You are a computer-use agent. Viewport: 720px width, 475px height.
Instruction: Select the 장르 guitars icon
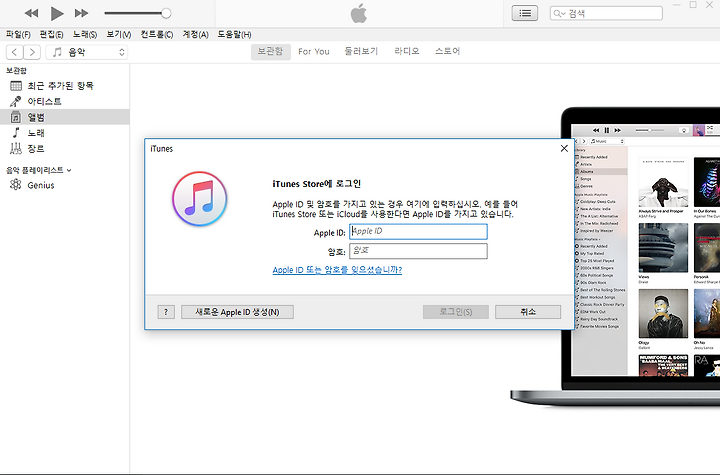pos(16,148)
